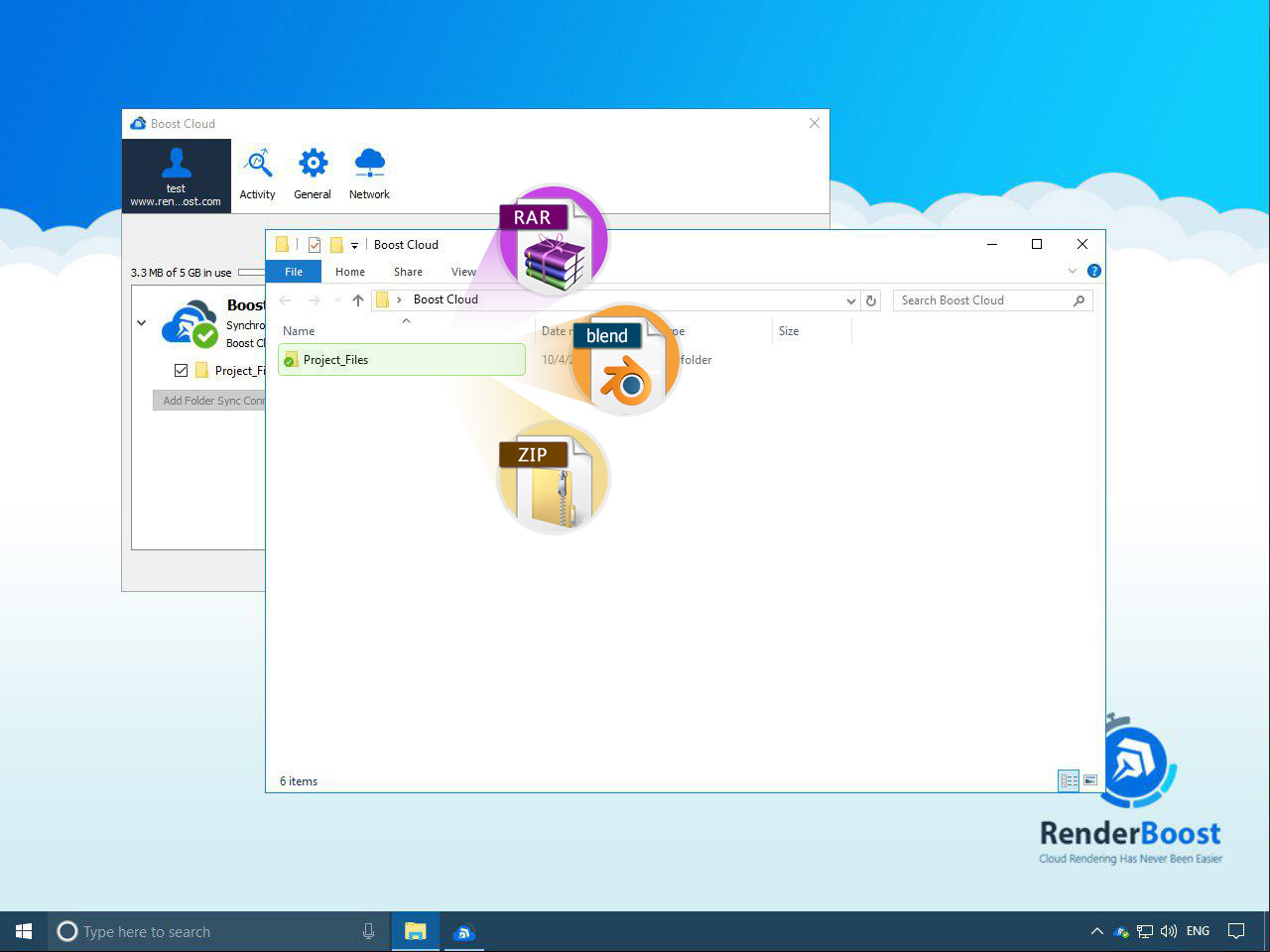1270x952 pixels.
Task: Open the address bar history dropdown
Action: pos(850,300)
